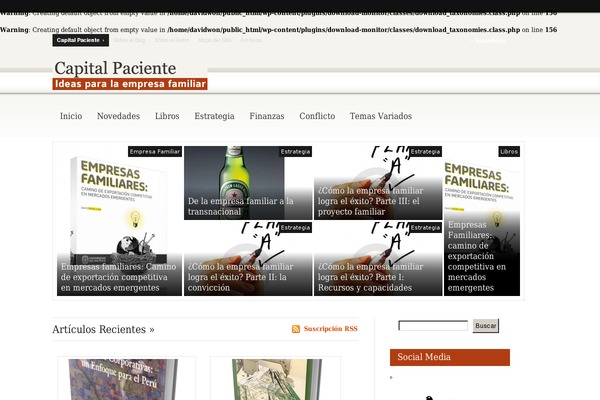Open the Sobre el Autor link

(x=172, y=40)
